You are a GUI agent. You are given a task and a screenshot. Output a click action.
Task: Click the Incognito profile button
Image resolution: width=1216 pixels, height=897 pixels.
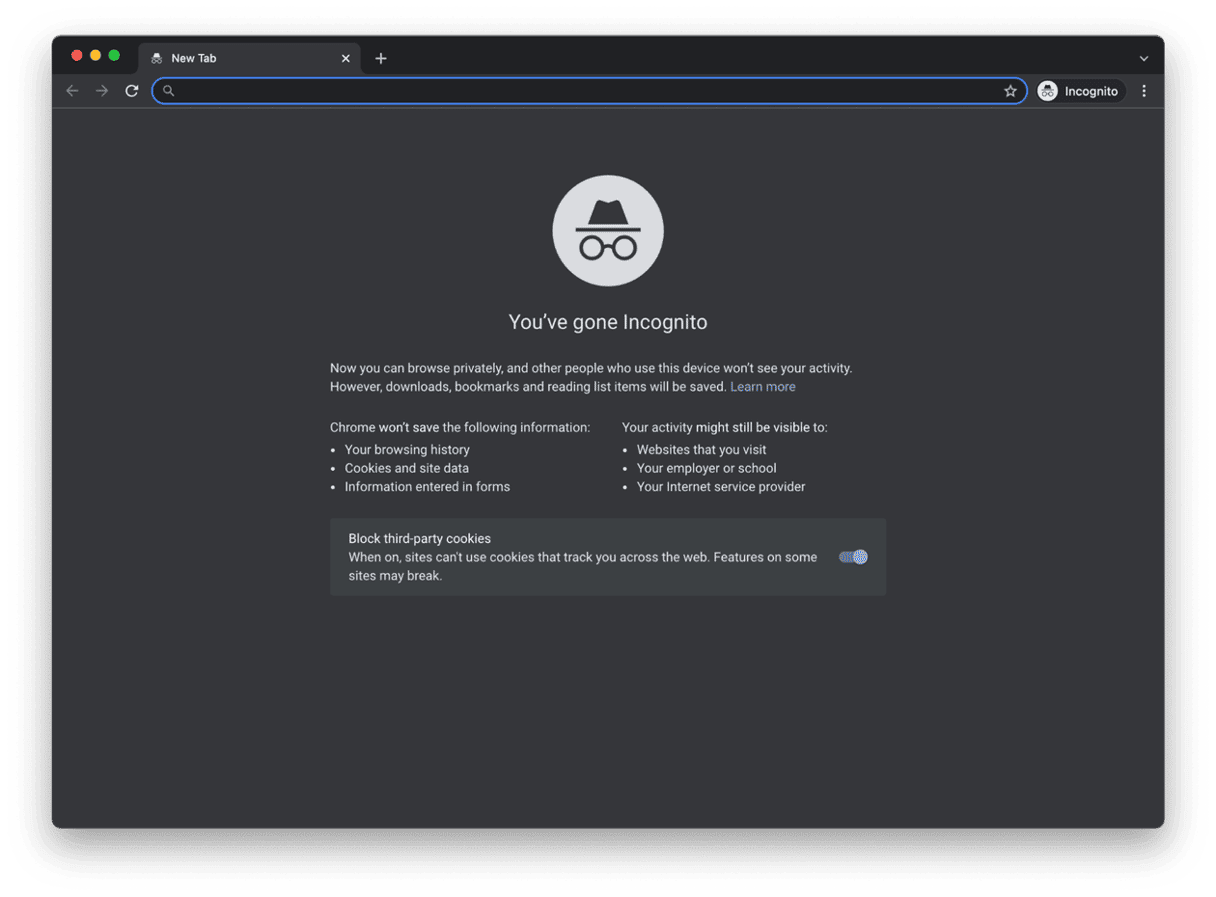click(x=1080, y=91)
